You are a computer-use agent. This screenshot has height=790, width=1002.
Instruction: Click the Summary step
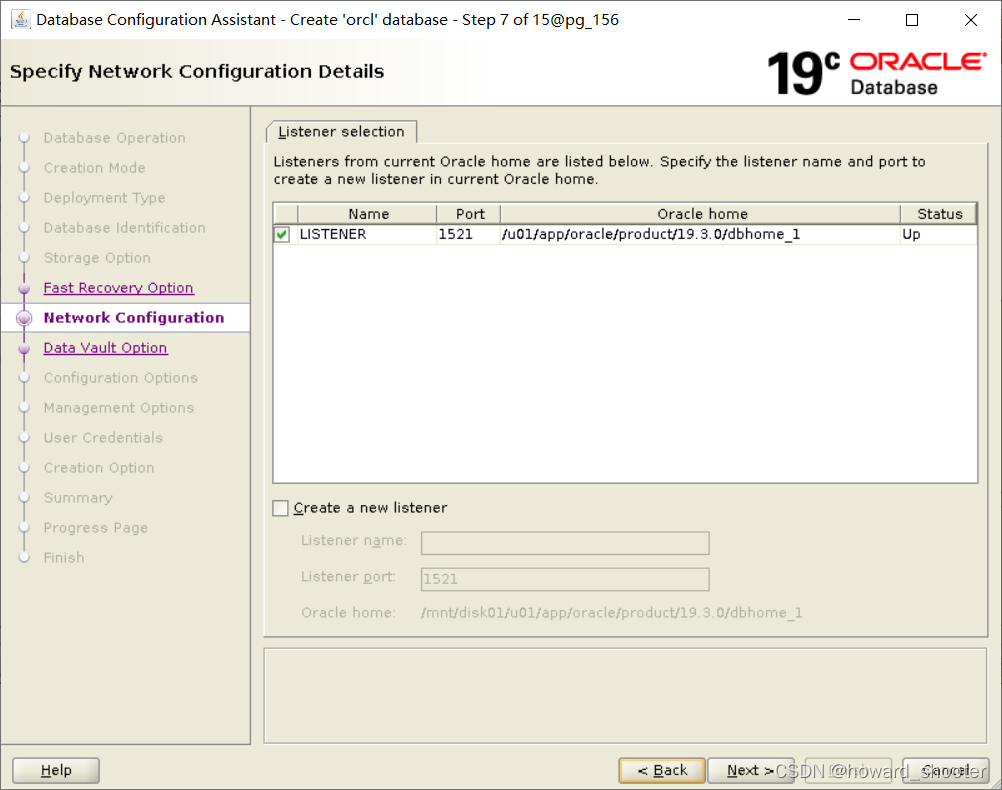(x=78, y=498)
